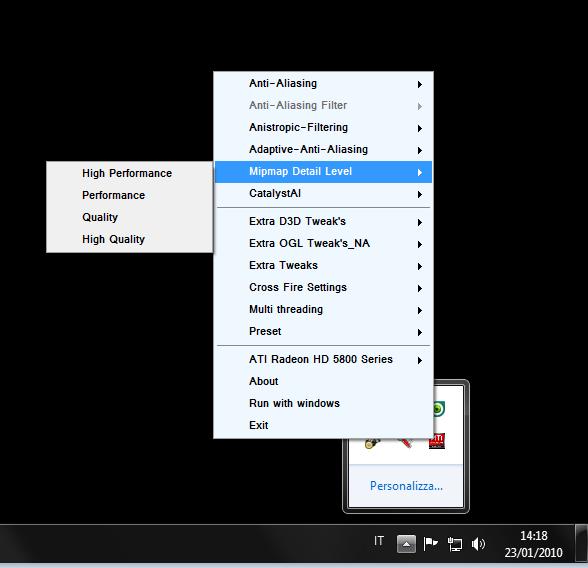Click the greyed Anti-Aliasing Filter entry
The image size is (588, 568).
(x=323, y=105)
